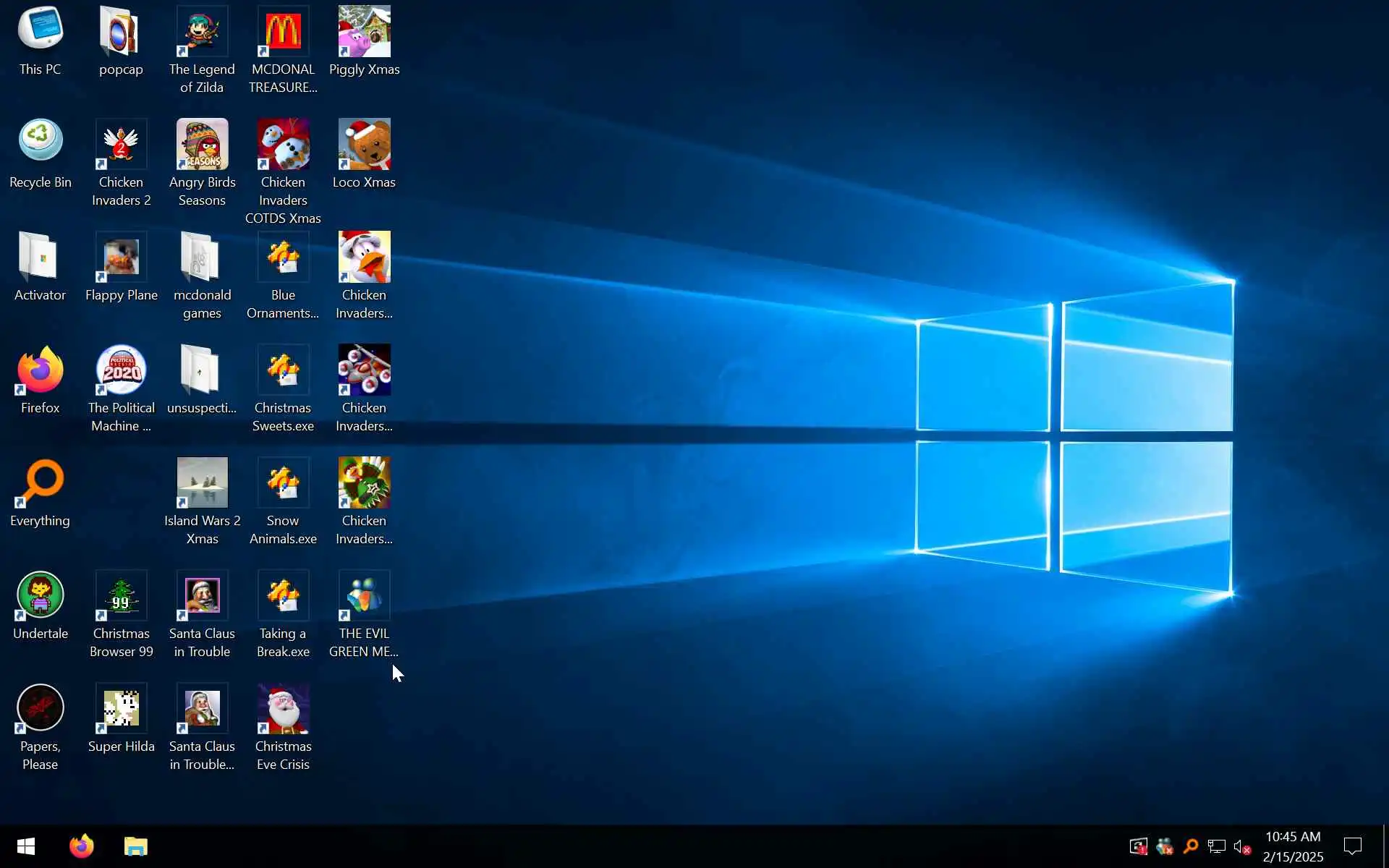Select the Political Machine 2020 icon
Viewport: 1389px width, 868px height.
[121, 370]
